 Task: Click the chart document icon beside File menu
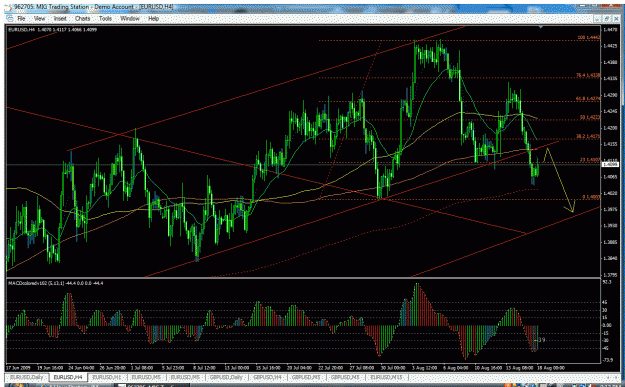tap(10, 19)
